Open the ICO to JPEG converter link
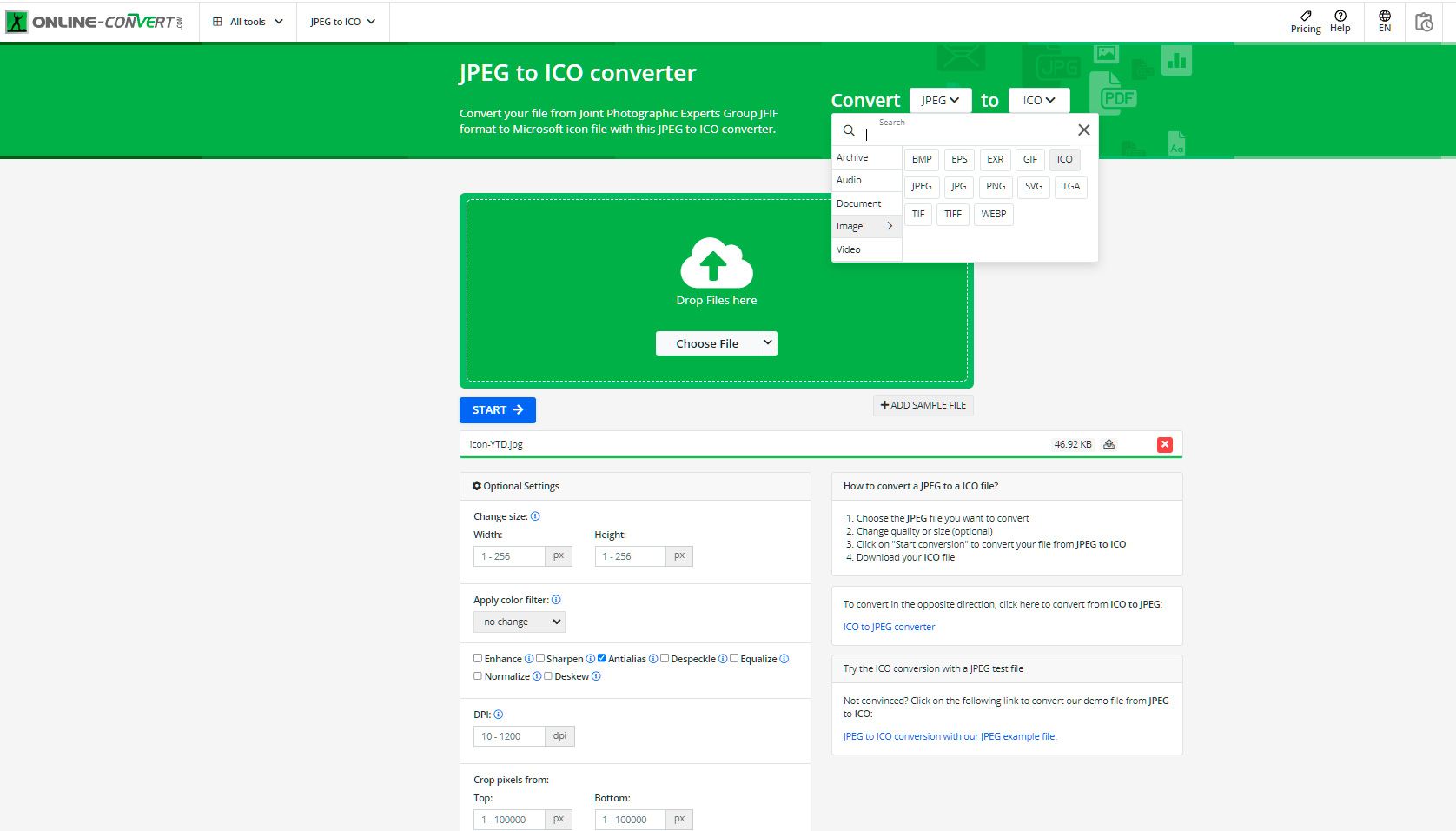 pos(889,627)
